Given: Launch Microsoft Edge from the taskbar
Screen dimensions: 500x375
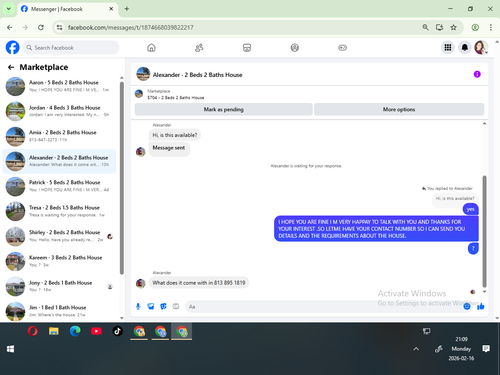Looking at the screenshot, I should 75,331.
